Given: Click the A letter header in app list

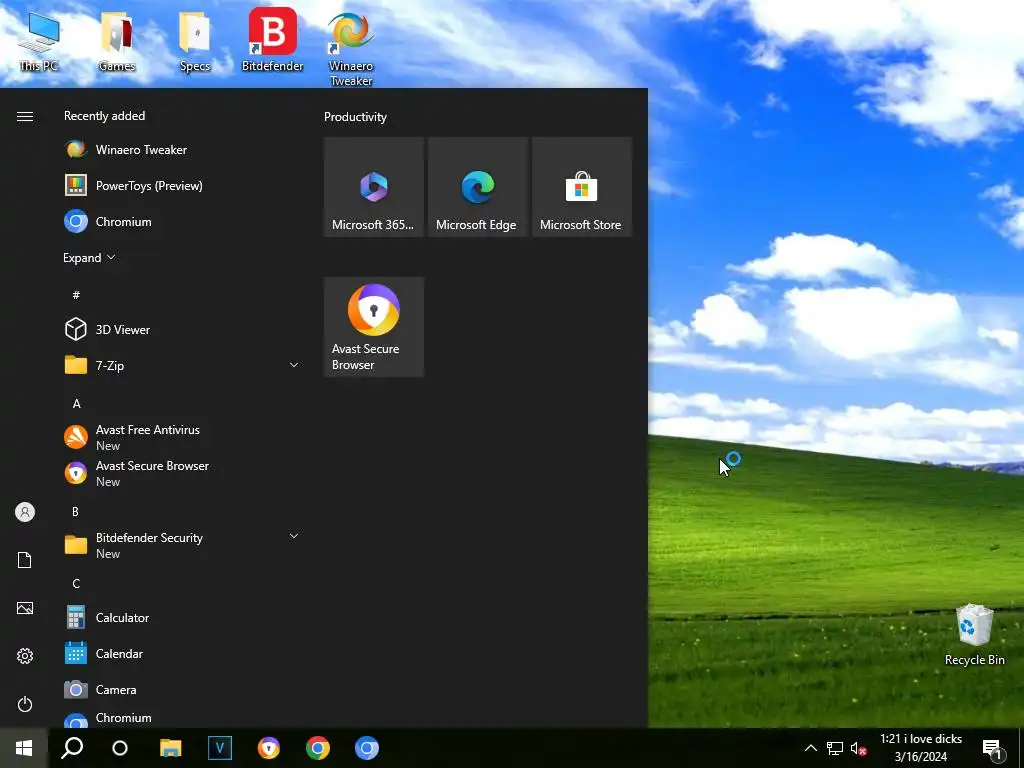Looking at the screenshot, I should tap(76, 404).
